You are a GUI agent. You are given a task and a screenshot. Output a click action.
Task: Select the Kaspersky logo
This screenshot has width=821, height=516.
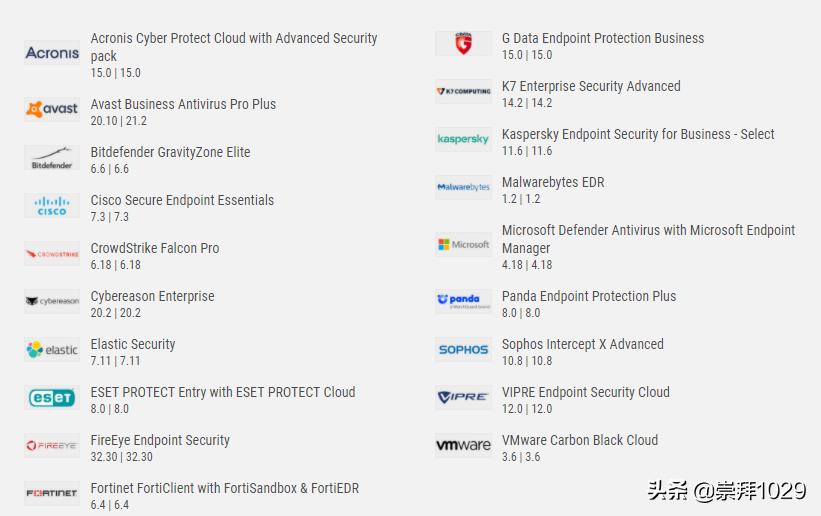(463, 140)
